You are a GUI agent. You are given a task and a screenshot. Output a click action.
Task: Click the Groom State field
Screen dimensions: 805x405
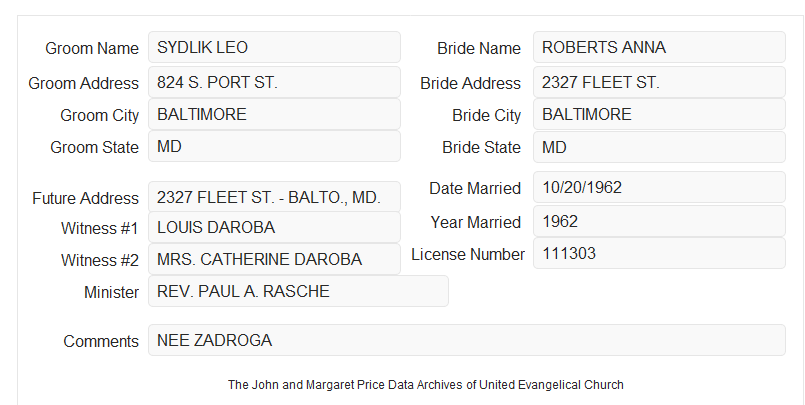pyautogui.click(x=274, y=146)
